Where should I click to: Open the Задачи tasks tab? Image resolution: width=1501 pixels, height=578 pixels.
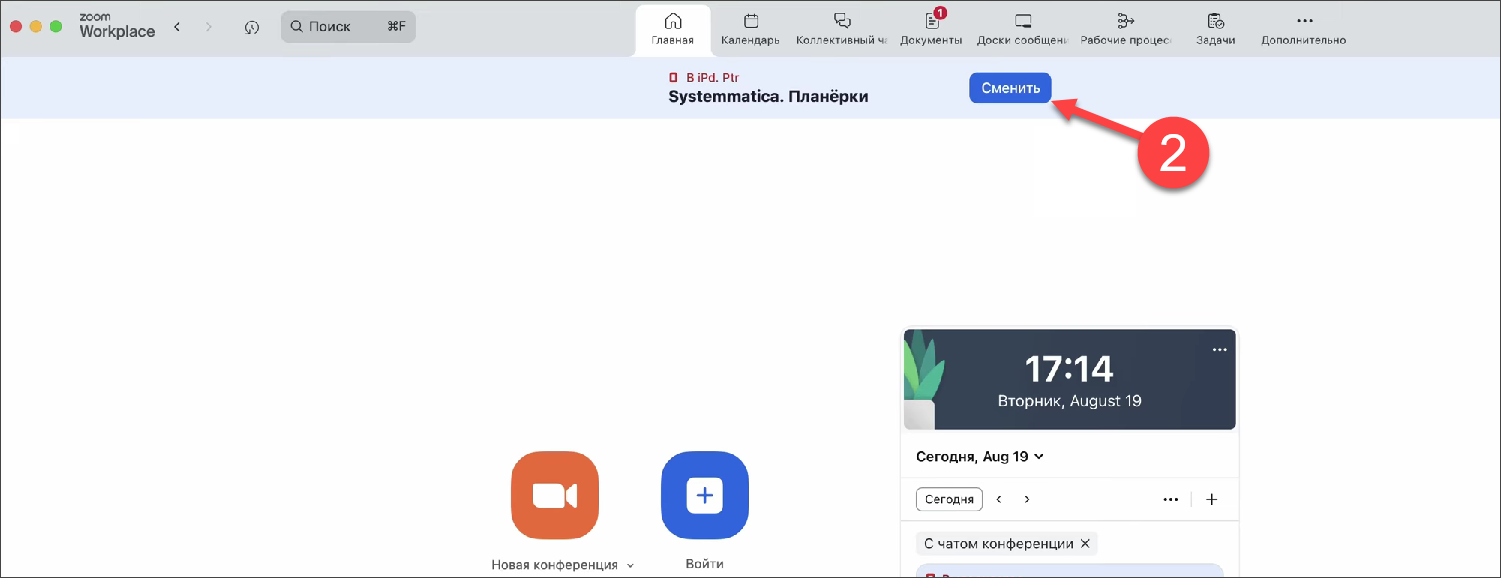[1215, 28]
